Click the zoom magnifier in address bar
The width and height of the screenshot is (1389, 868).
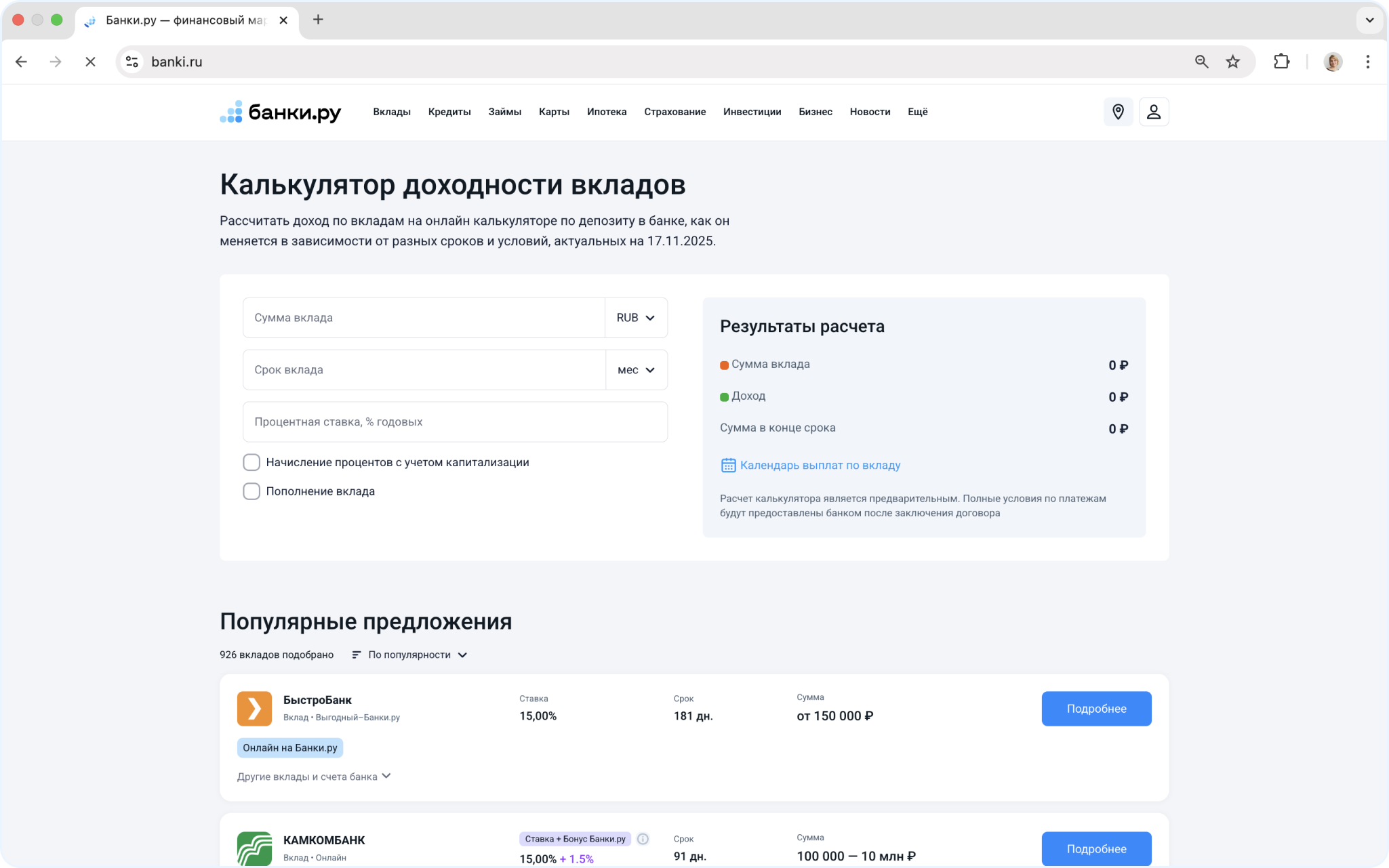pyautogui.click(x=1201, y=62)
